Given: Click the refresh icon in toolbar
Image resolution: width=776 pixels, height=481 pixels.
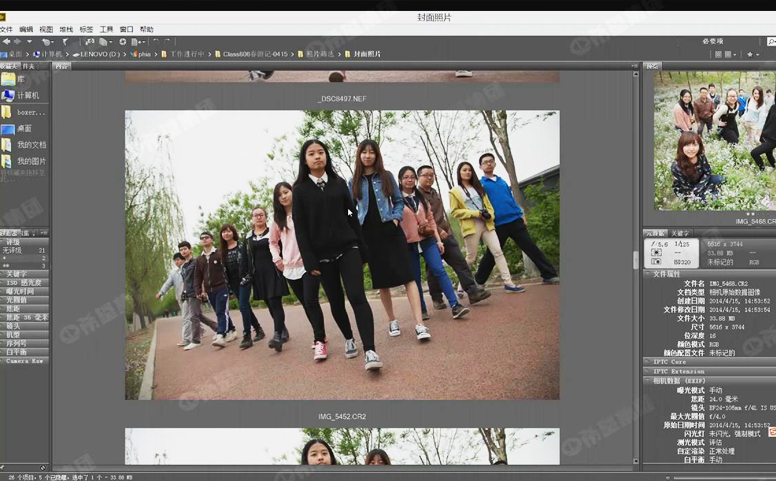Looking at the screenshot, I should (x=122, y=42).
